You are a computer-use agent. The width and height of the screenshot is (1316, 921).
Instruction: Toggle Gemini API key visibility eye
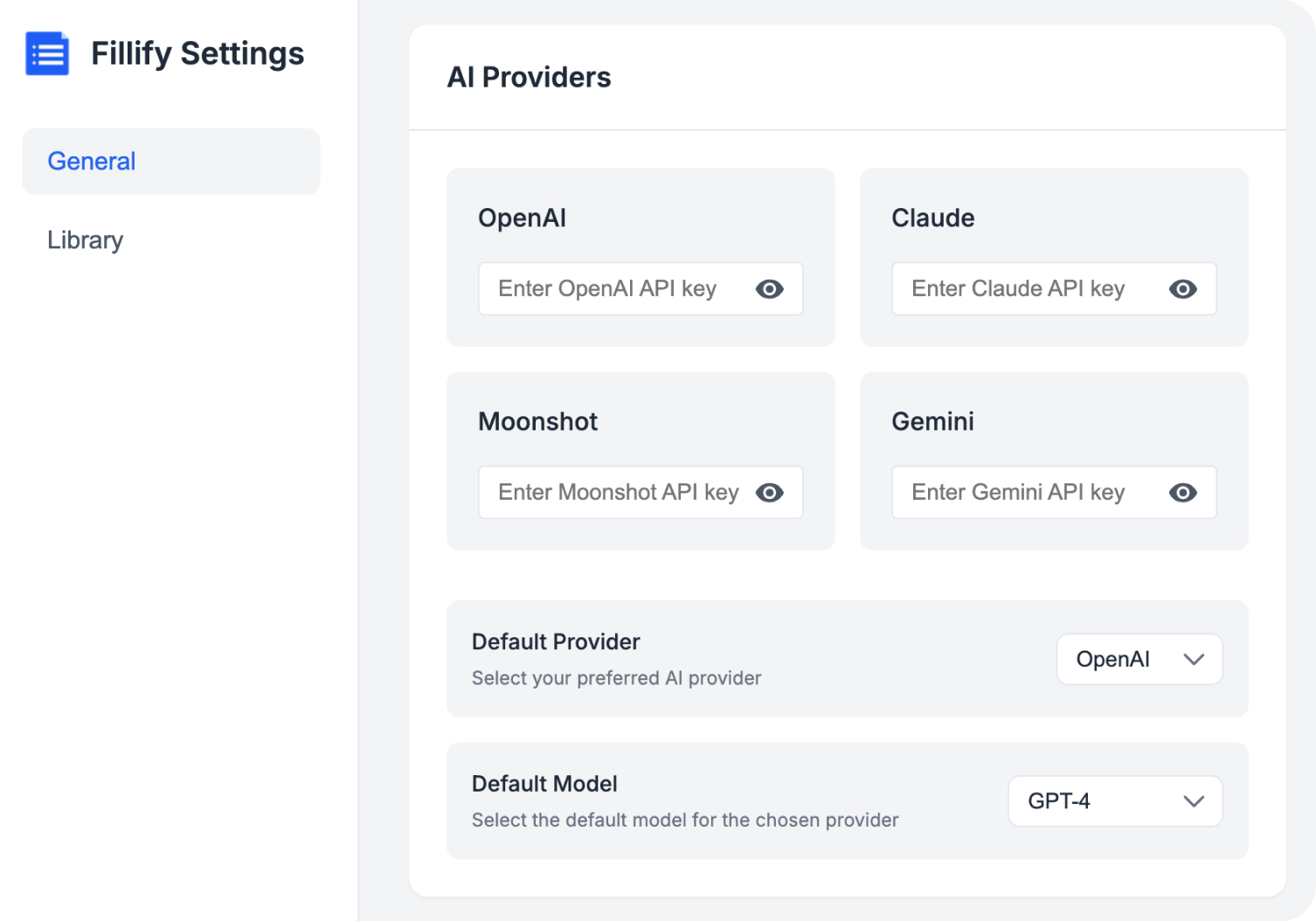1182,493
